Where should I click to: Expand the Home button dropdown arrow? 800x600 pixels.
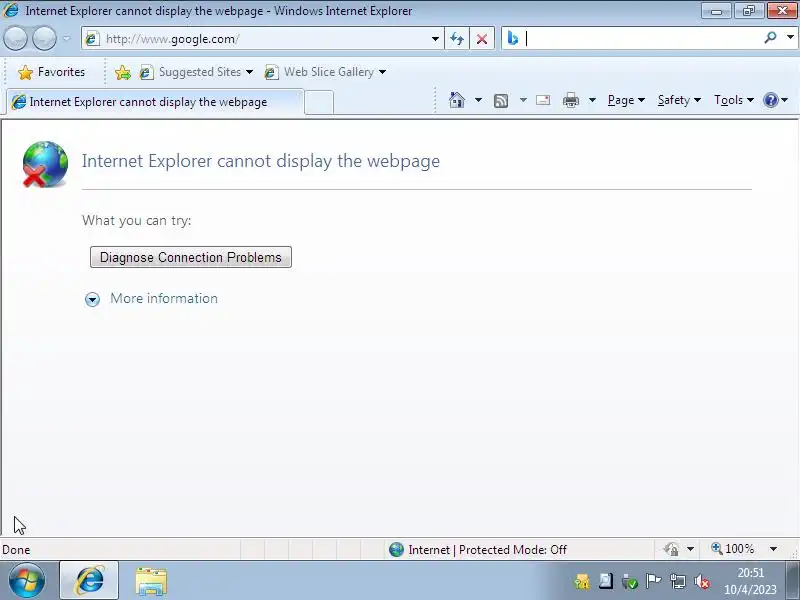pos(478,100)
